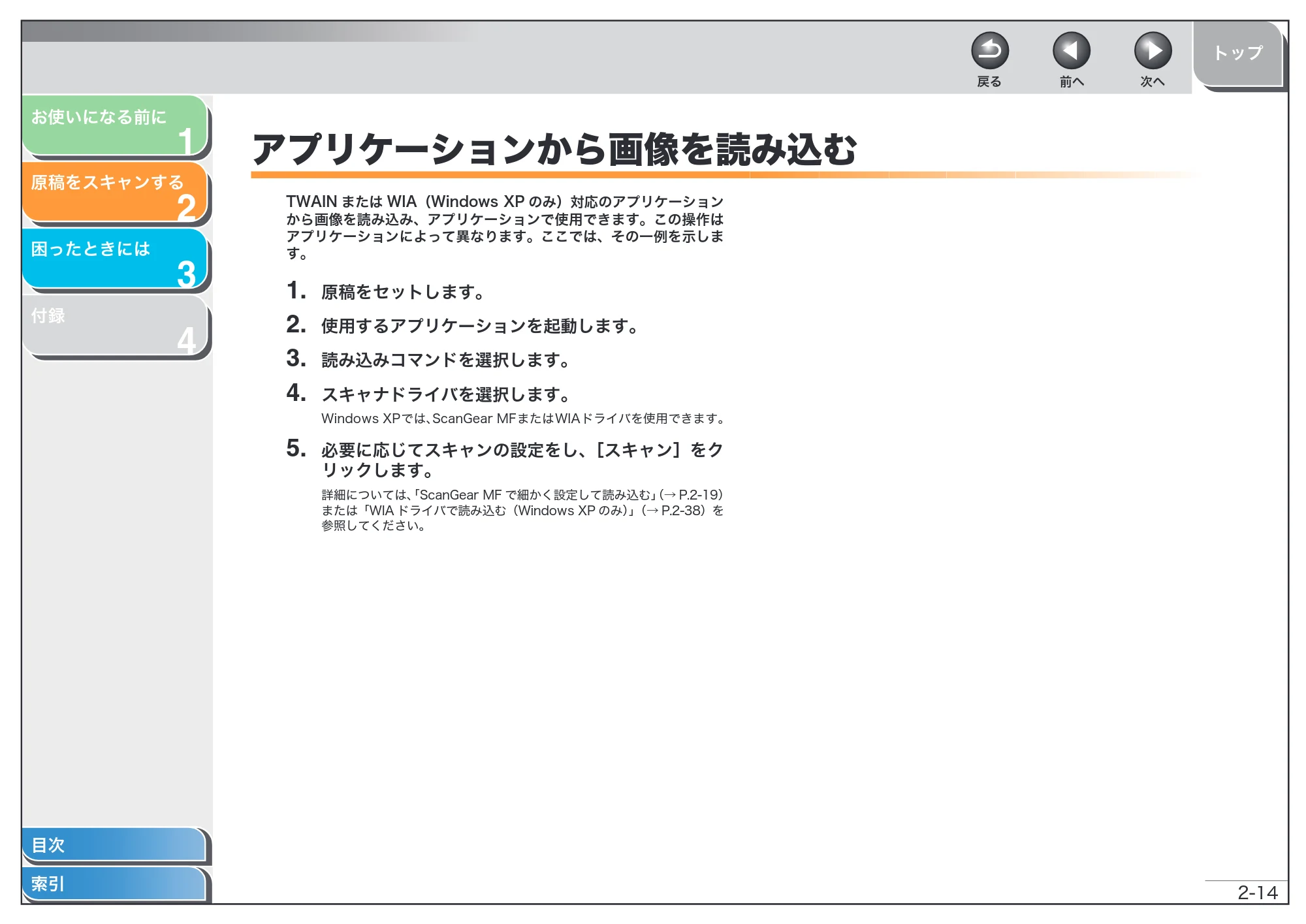Image resolution: width=1306 pixels, height=924 pixels.
Task: Click step 3 text 読み込みコマンドを選択します。
Action: (x=445, y=360)
